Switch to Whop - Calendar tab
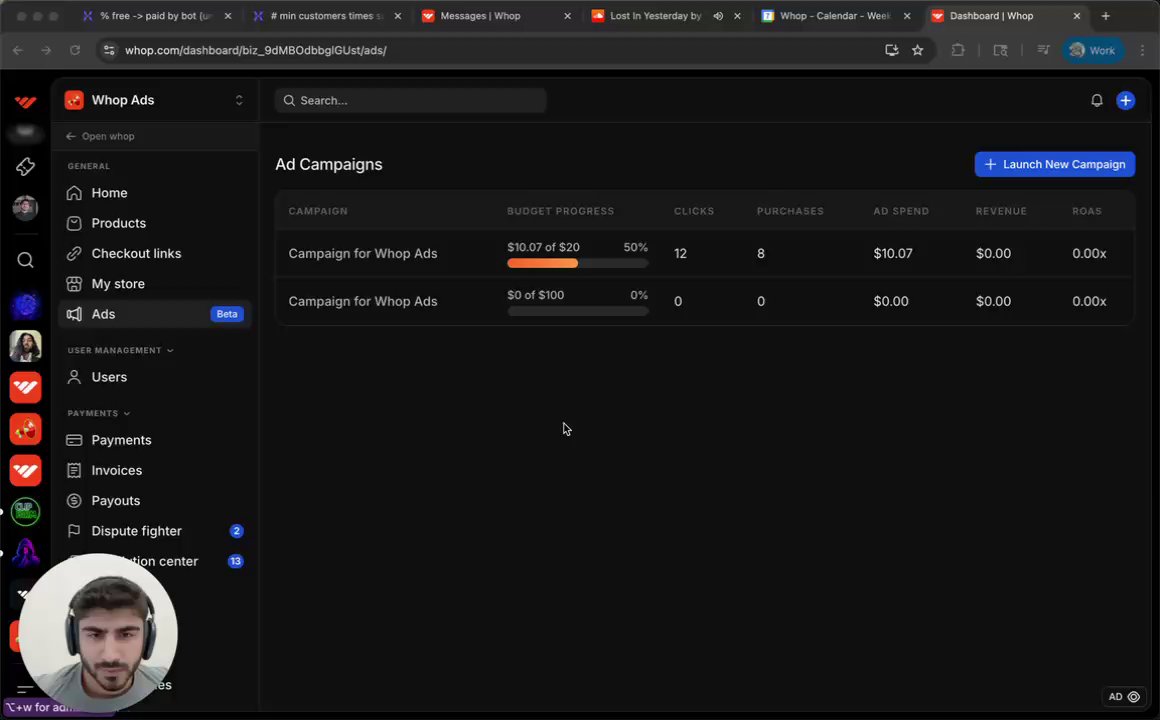 pyautogui.click(x=834, y=16)
